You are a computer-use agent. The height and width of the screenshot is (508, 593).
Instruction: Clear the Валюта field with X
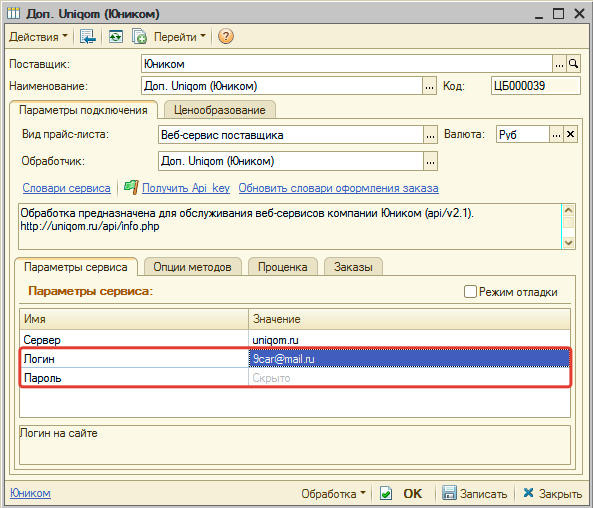[x=570, y=134]
